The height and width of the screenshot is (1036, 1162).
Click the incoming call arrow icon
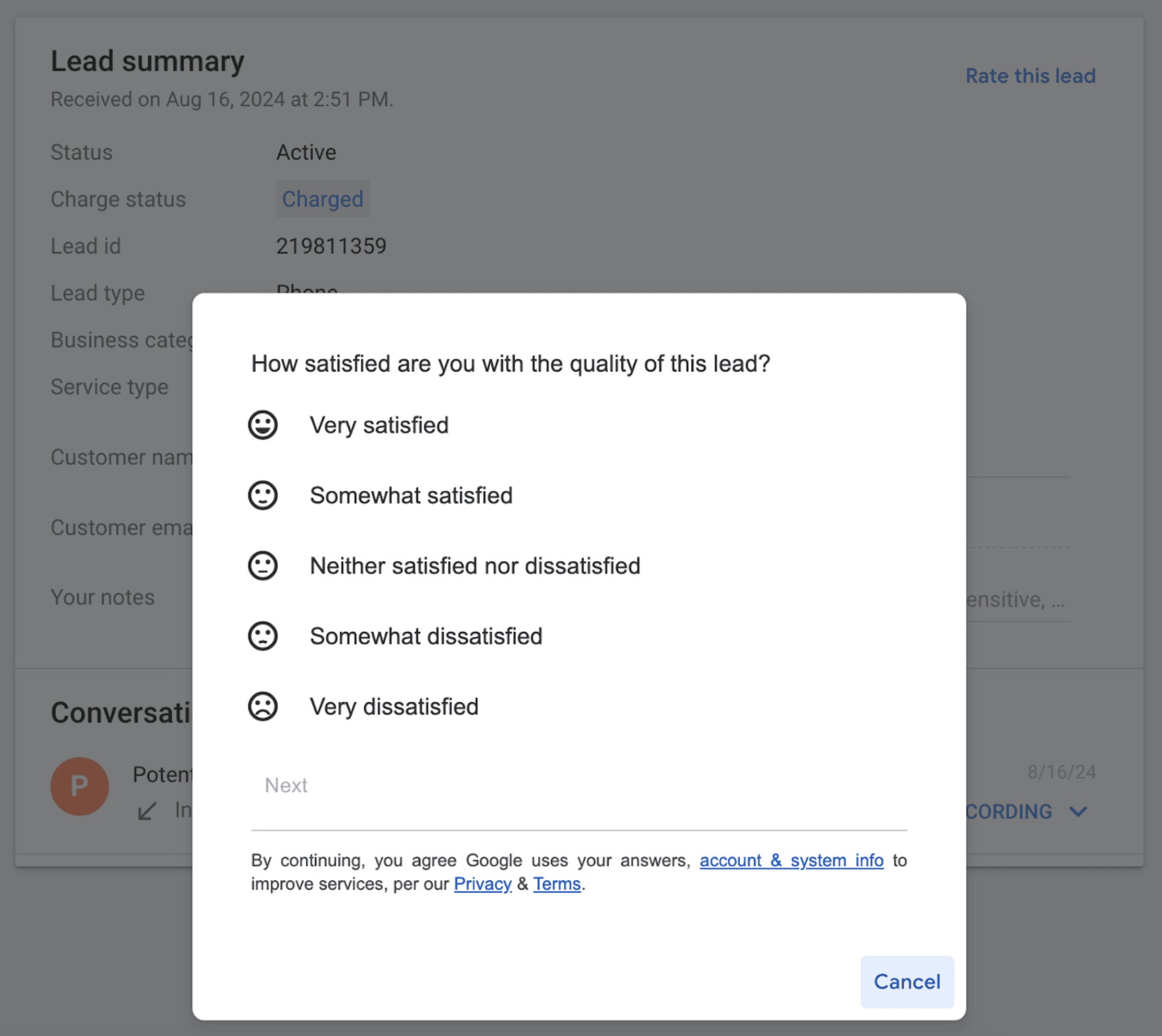tap(147, 811)
